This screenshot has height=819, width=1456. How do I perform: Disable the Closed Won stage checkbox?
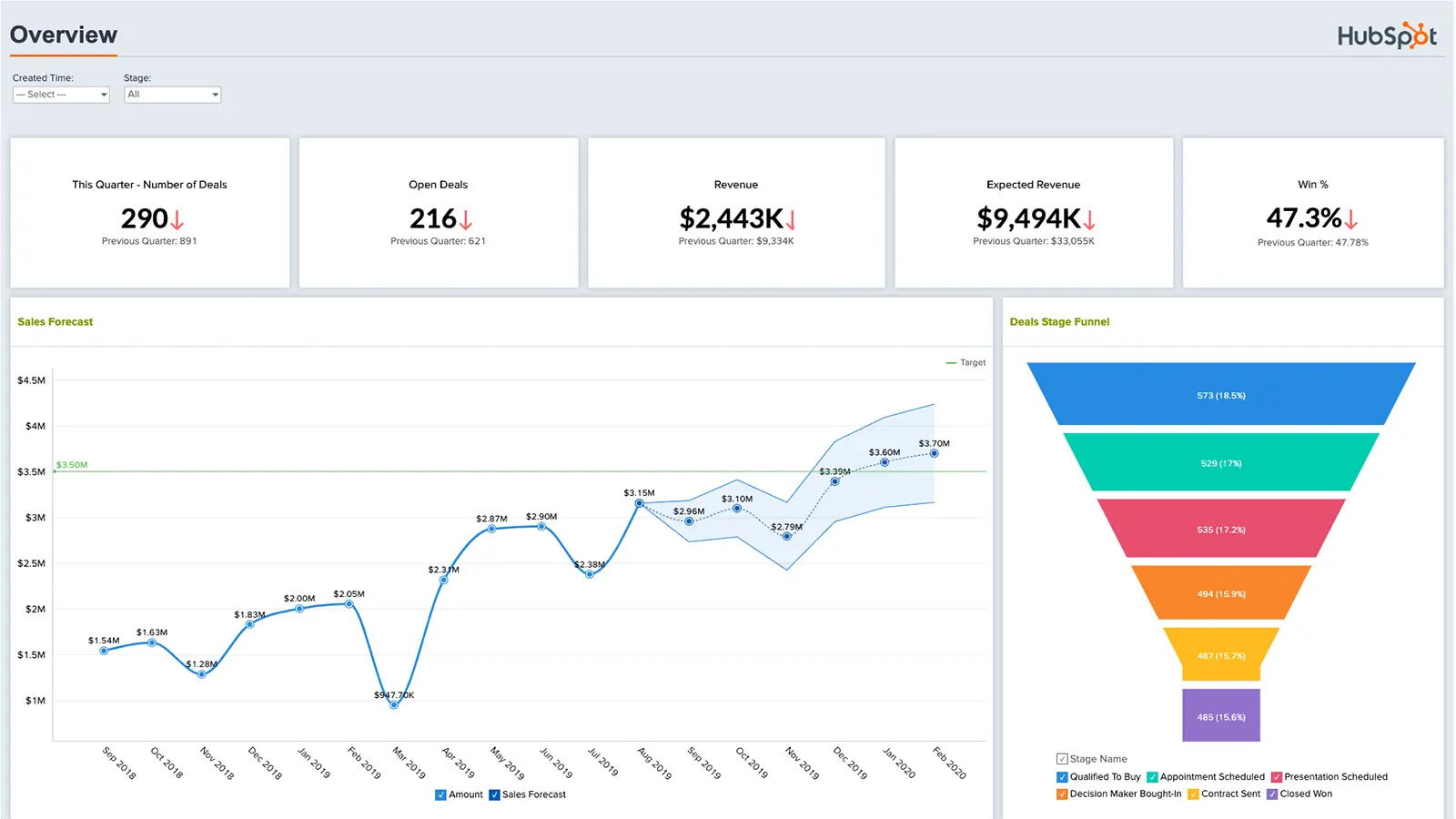[x=1272, y=794]
